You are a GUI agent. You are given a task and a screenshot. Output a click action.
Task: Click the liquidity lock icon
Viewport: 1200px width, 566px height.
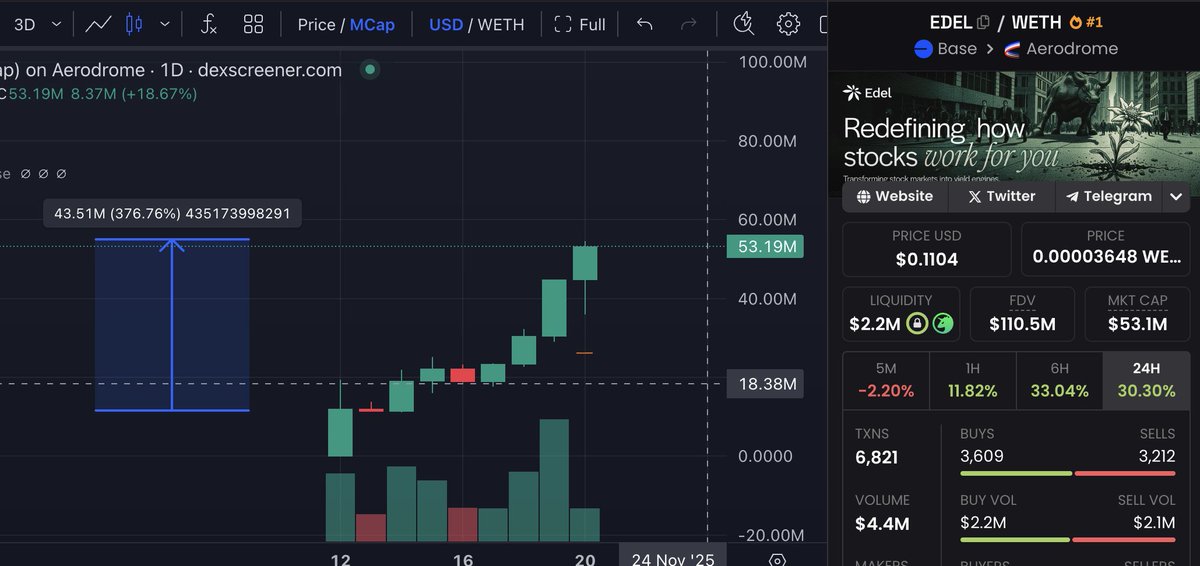coord(917,323)
